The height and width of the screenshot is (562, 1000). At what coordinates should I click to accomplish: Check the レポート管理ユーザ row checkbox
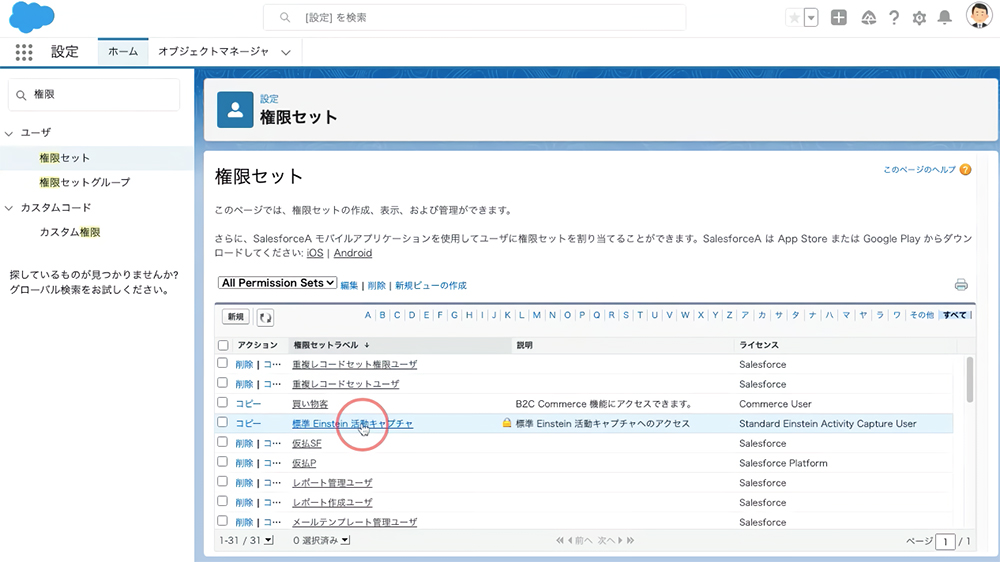coord(223,482)
